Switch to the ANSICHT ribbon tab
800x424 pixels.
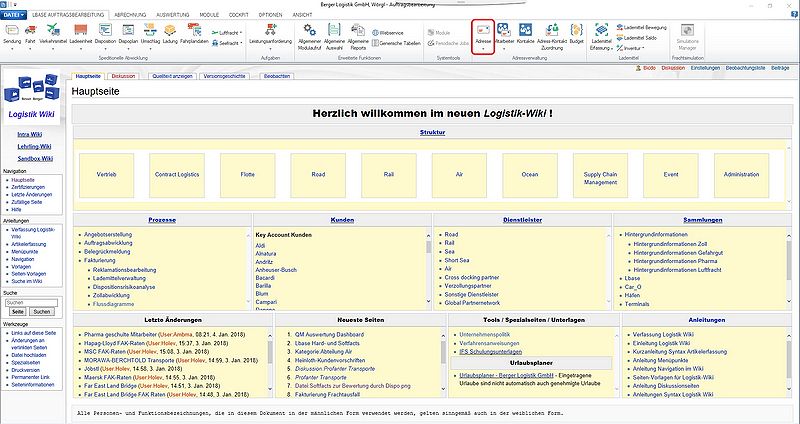coord(302,15)
